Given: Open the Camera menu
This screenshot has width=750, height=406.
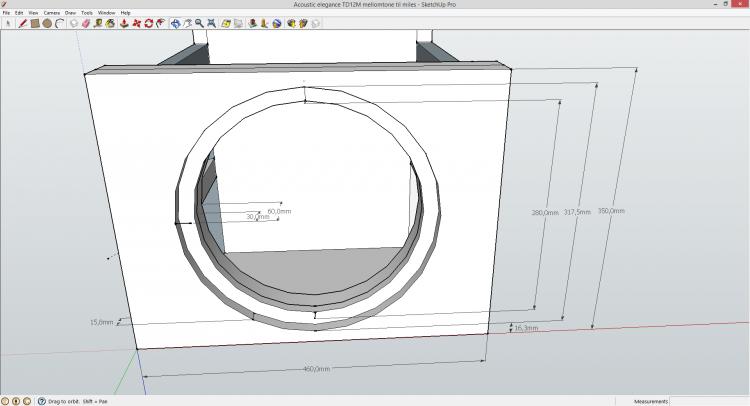Looking at the screenshot, I should [50, 13].
